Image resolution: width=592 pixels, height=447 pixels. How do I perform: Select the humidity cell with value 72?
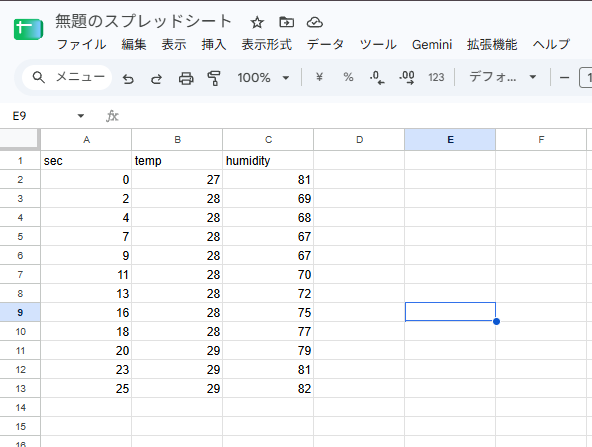click(x=268, y=293)
